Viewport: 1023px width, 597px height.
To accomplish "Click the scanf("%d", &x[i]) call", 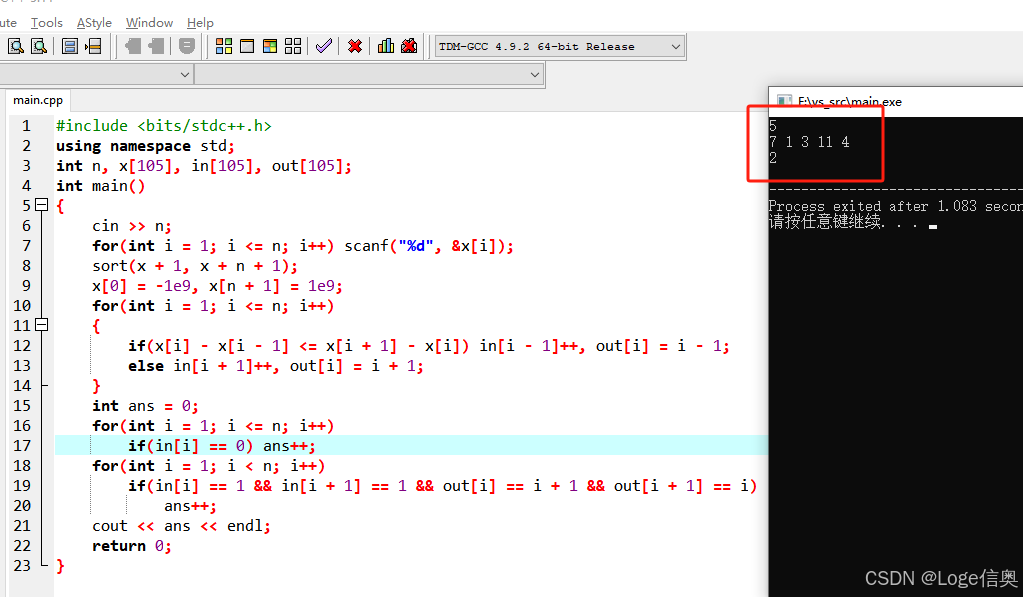I will pyautogui.click(x=429, y=246).
